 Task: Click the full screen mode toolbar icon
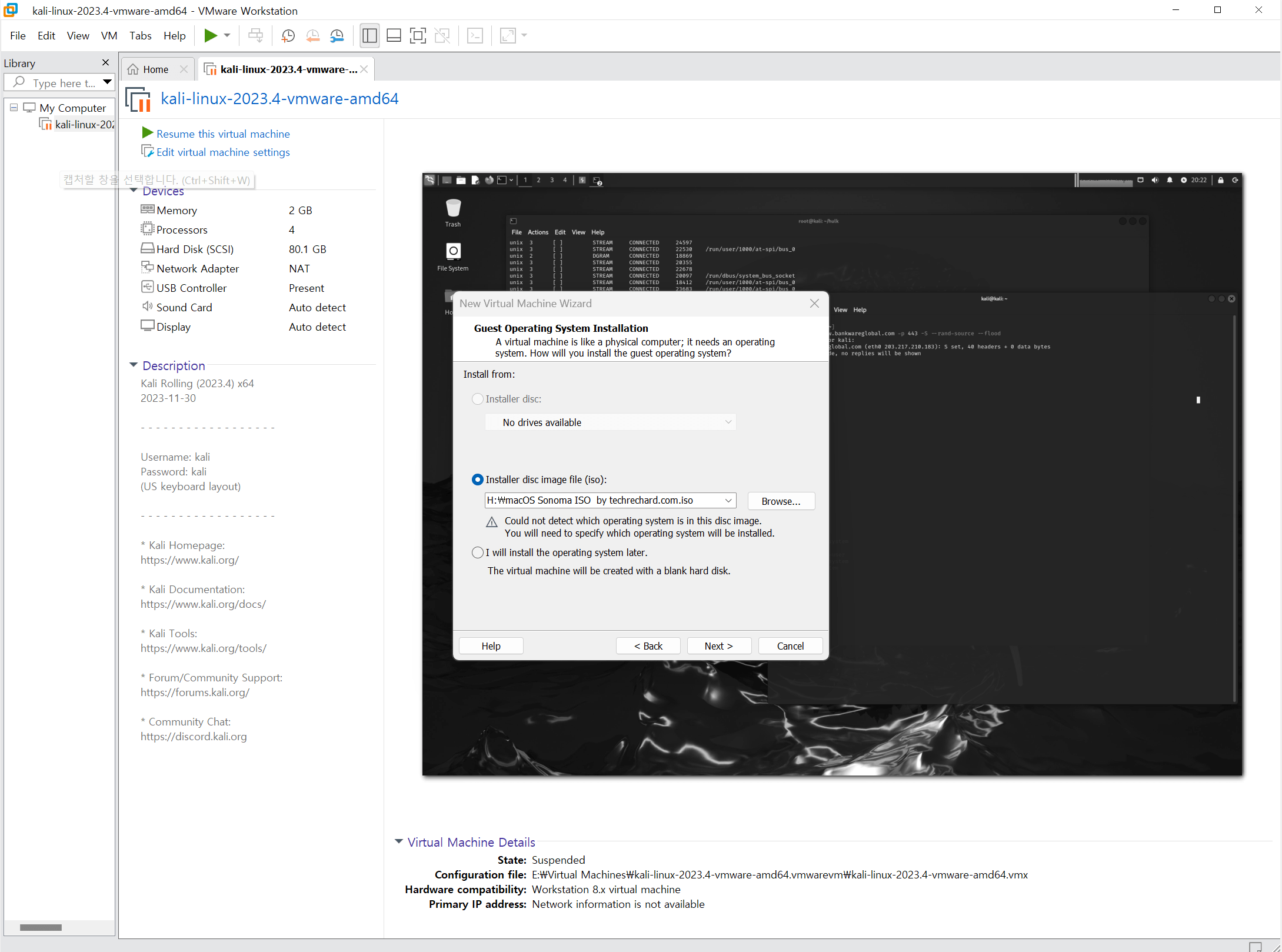tap(418, 36)
